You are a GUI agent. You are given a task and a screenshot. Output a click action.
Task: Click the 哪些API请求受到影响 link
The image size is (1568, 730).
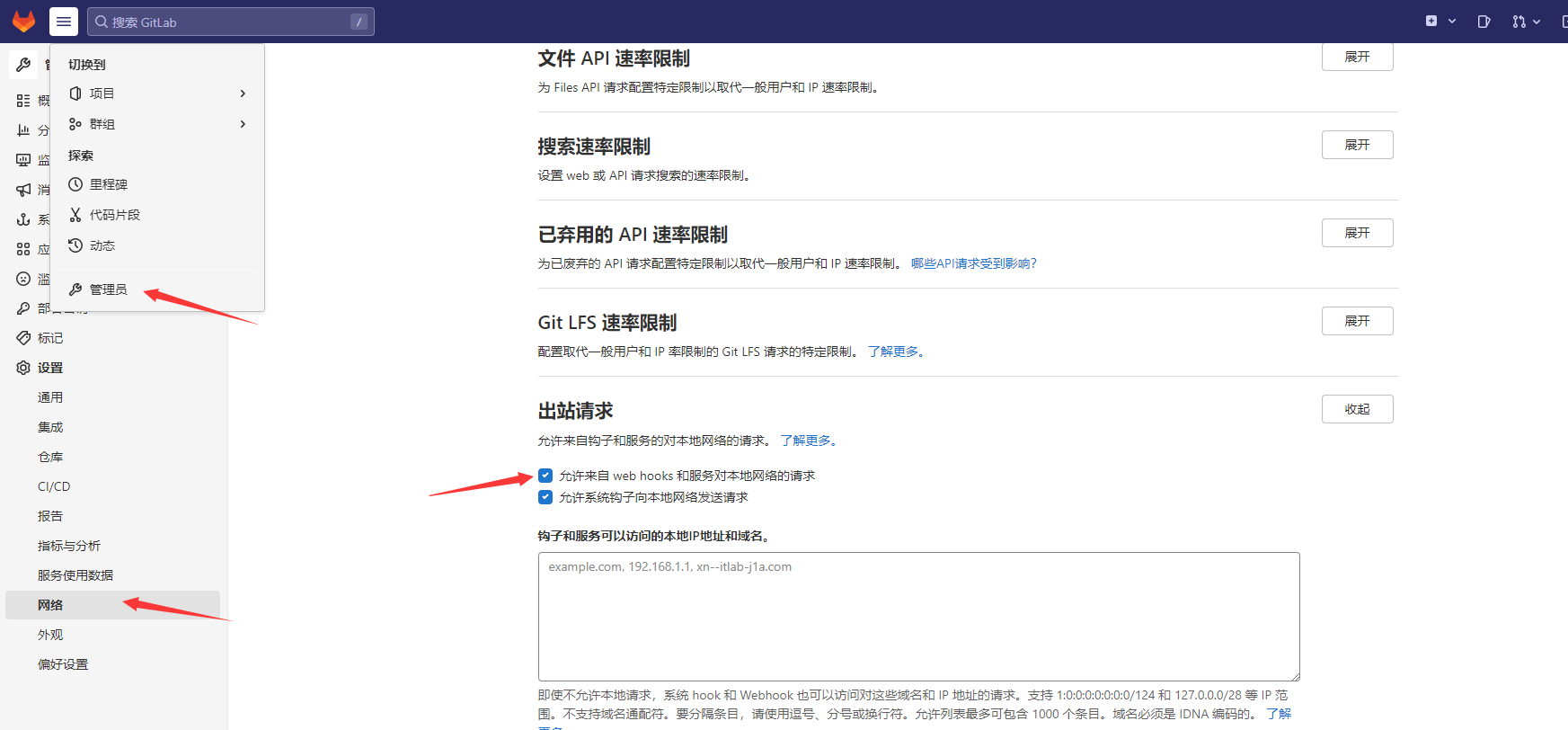973,263
